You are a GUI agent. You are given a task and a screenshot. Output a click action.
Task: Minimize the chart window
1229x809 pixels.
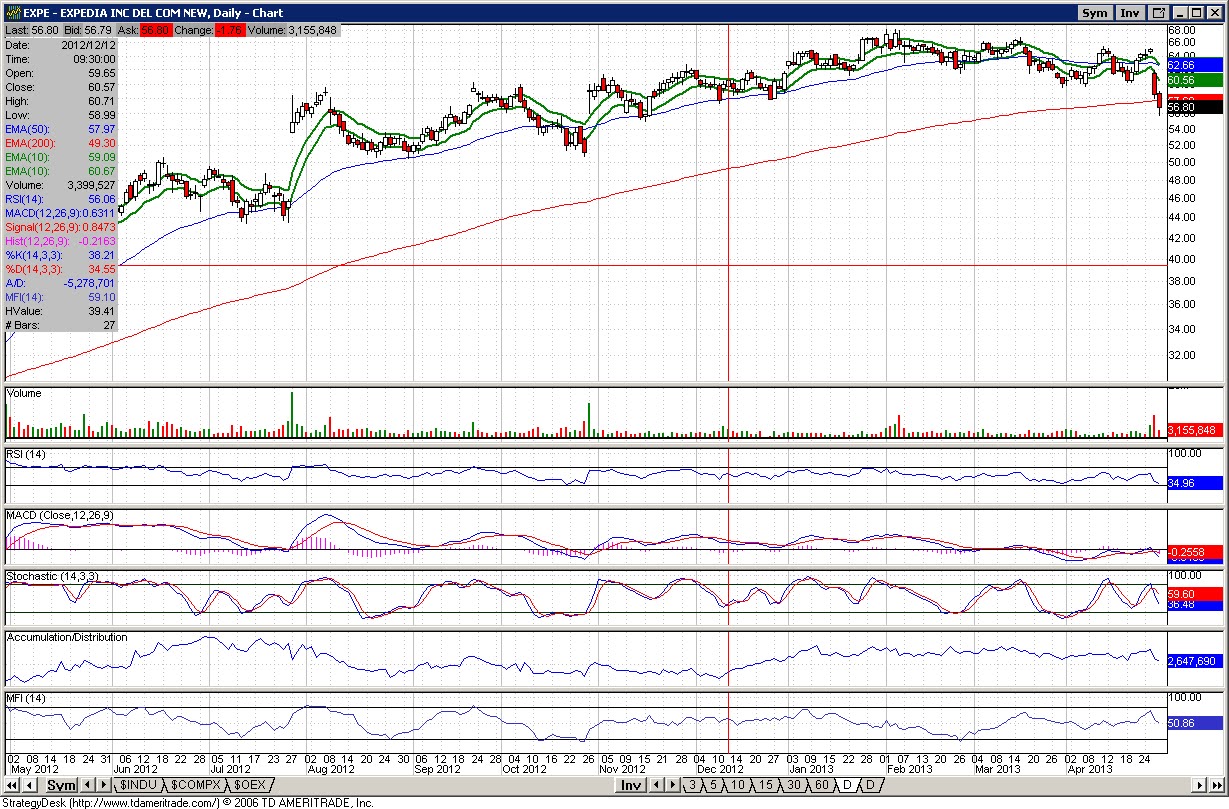(1179, 13)
